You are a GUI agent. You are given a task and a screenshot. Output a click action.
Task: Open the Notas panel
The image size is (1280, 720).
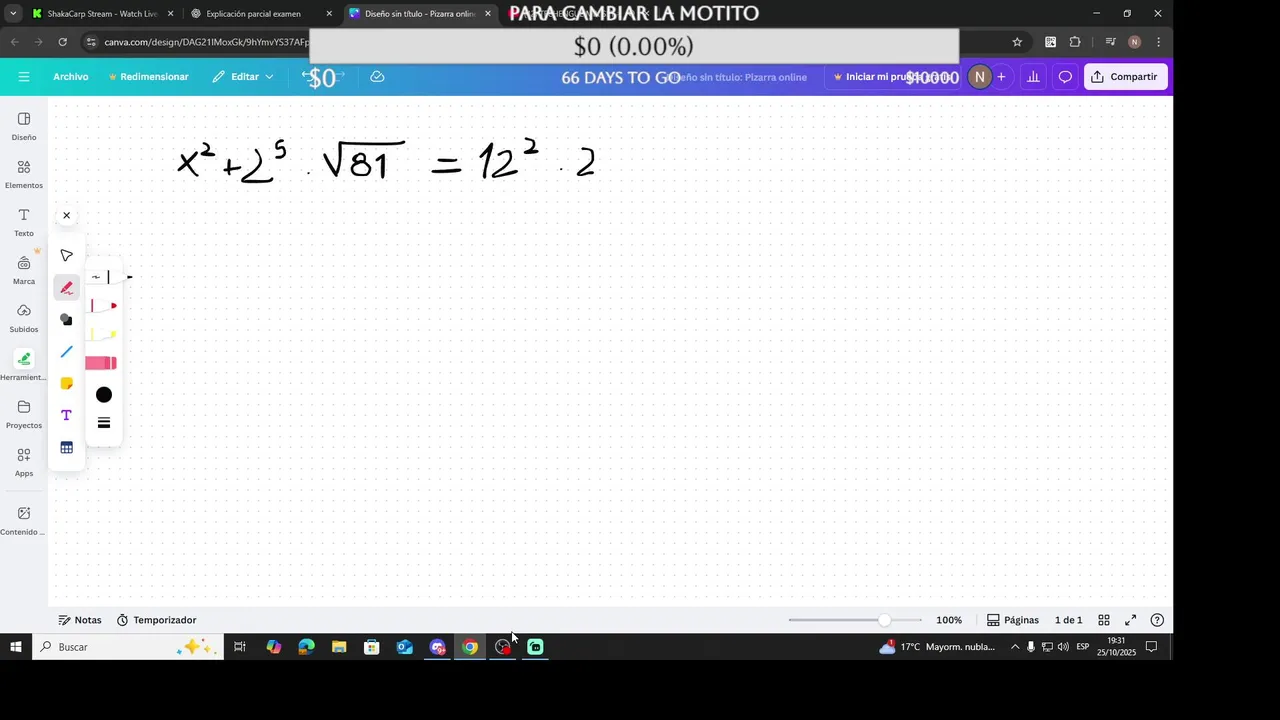pyautogui.click(x=80, y=620)
